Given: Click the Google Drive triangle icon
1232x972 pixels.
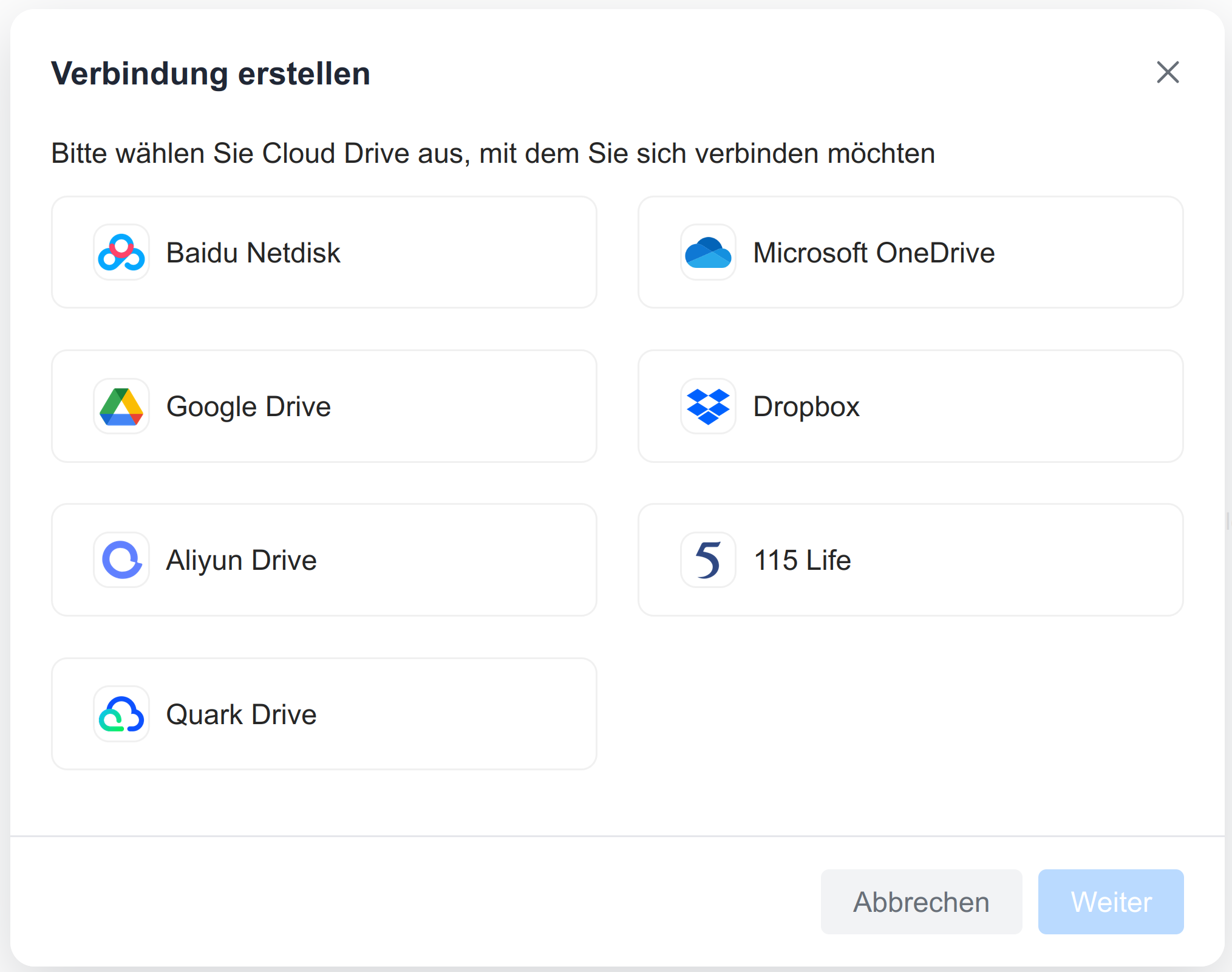Looking at the screenshot, I should pos(121,406).
